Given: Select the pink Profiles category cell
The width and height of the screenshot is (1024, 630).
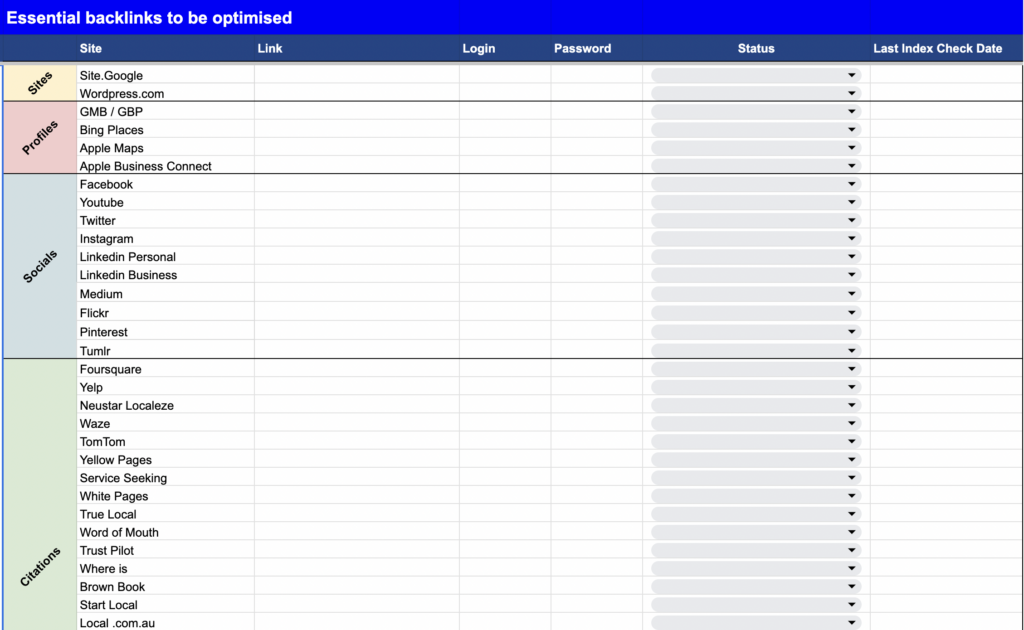Looking at the screenshot, I should coord(40,138).
